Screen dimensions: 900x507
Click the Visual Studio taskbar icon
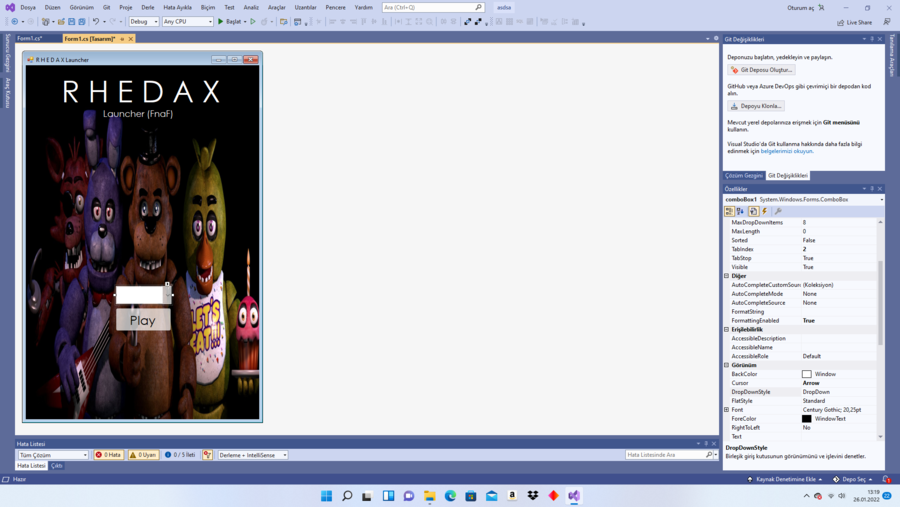click(574, 496)
